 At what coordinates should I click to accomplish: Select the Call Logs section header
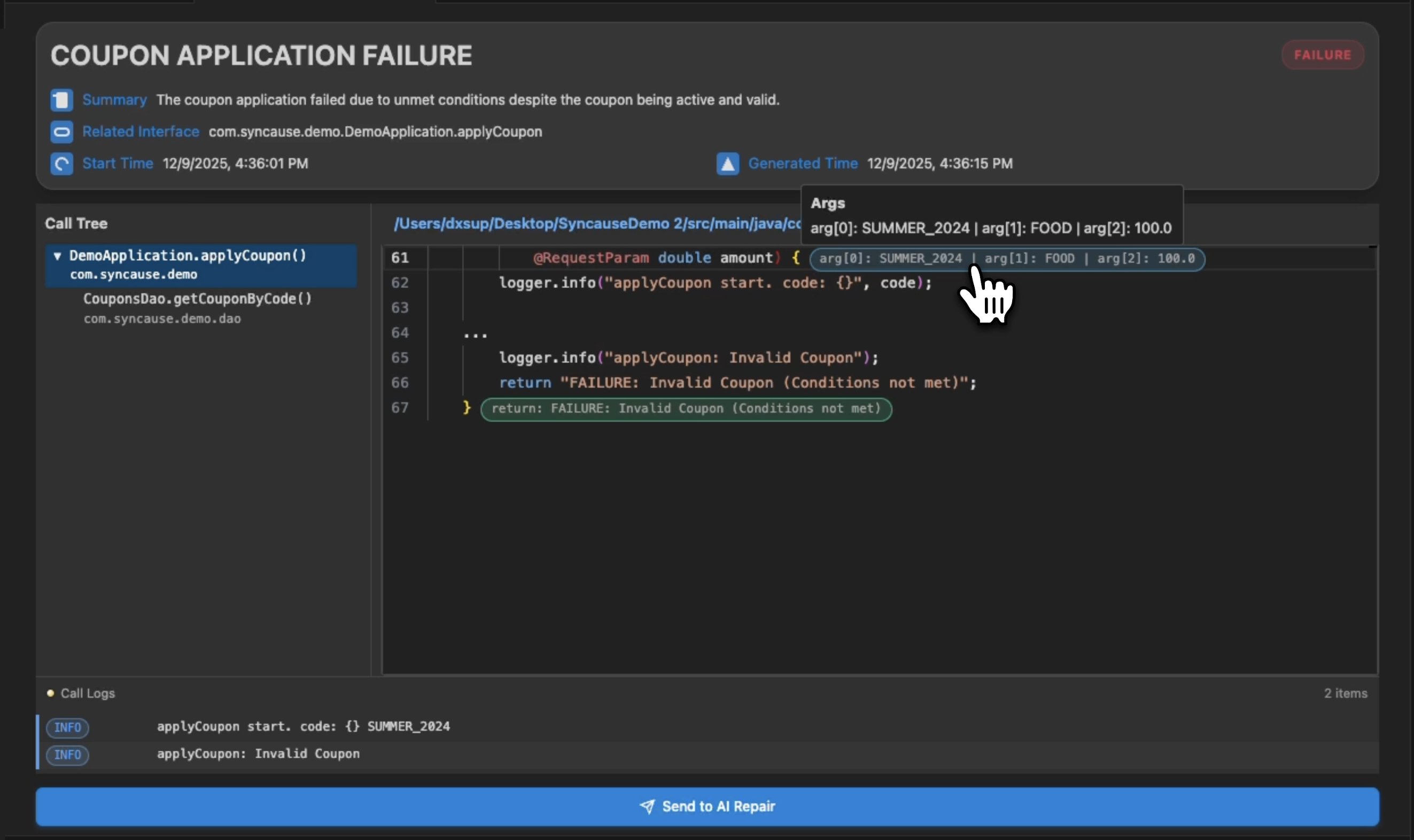pyautogui.click(x=88, y=693)
